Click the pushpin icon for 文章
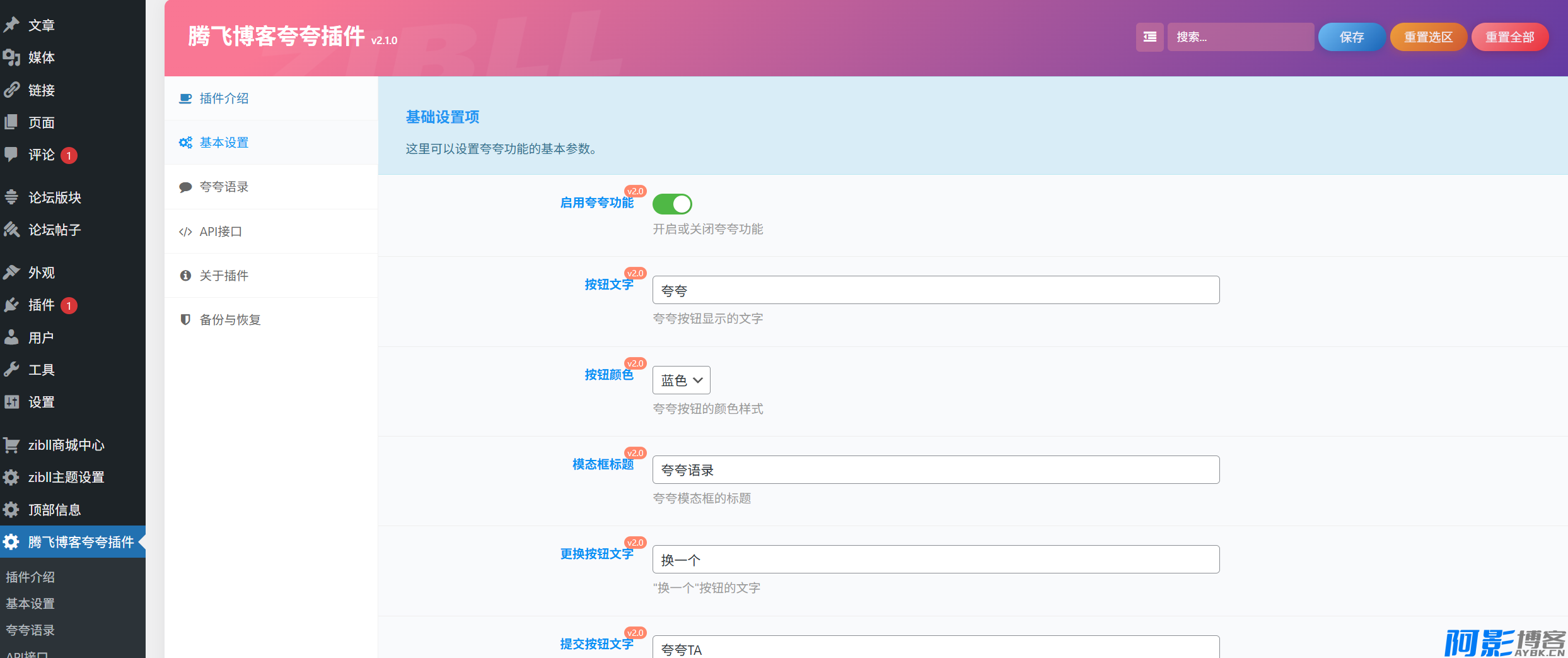Screen dimensions: 1568x658 (x=11, y=25)
